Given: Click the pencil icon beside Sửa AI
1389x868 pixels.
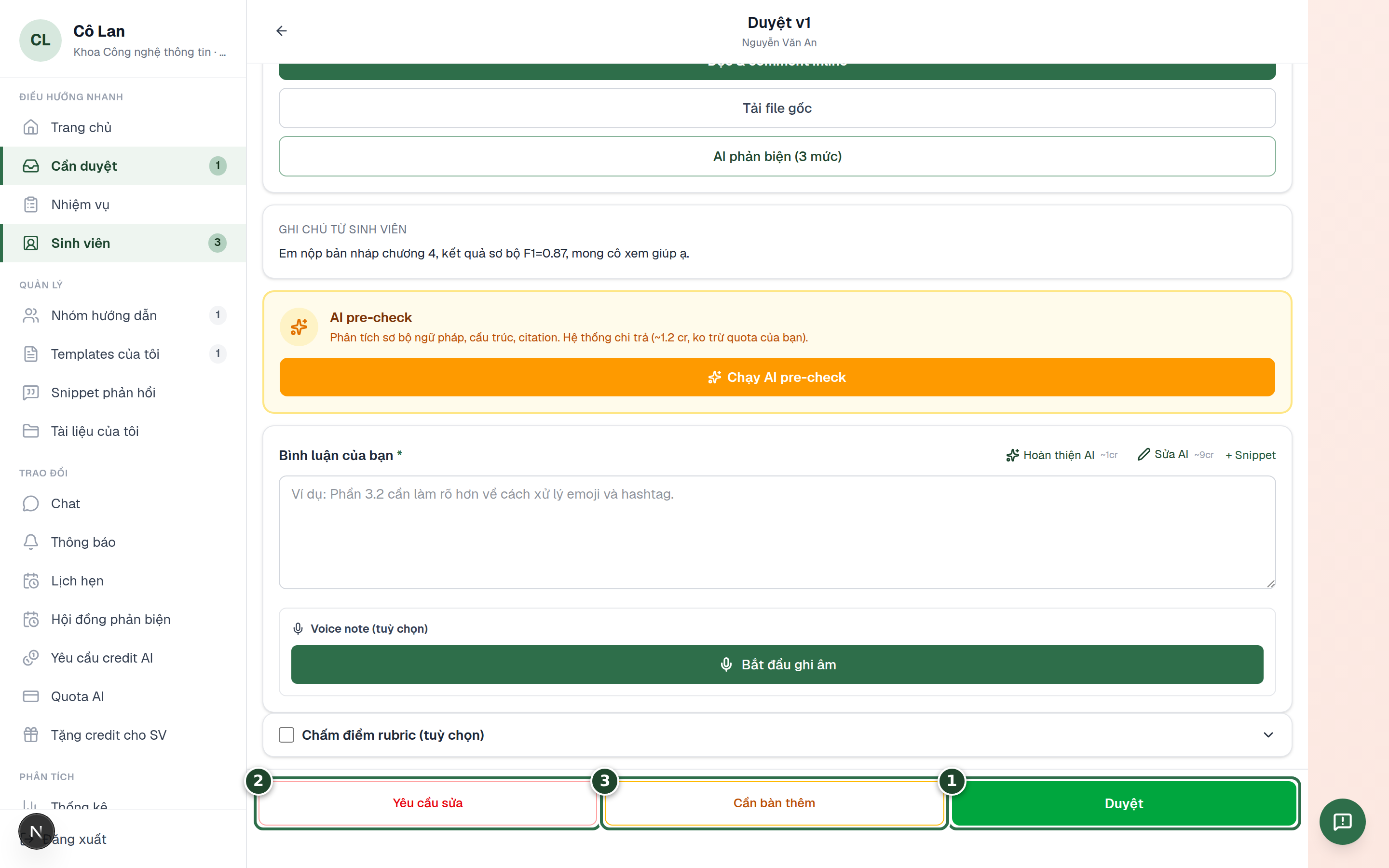Looking at the screenshot, I should pyautogui.click(x=1144, y=454).
